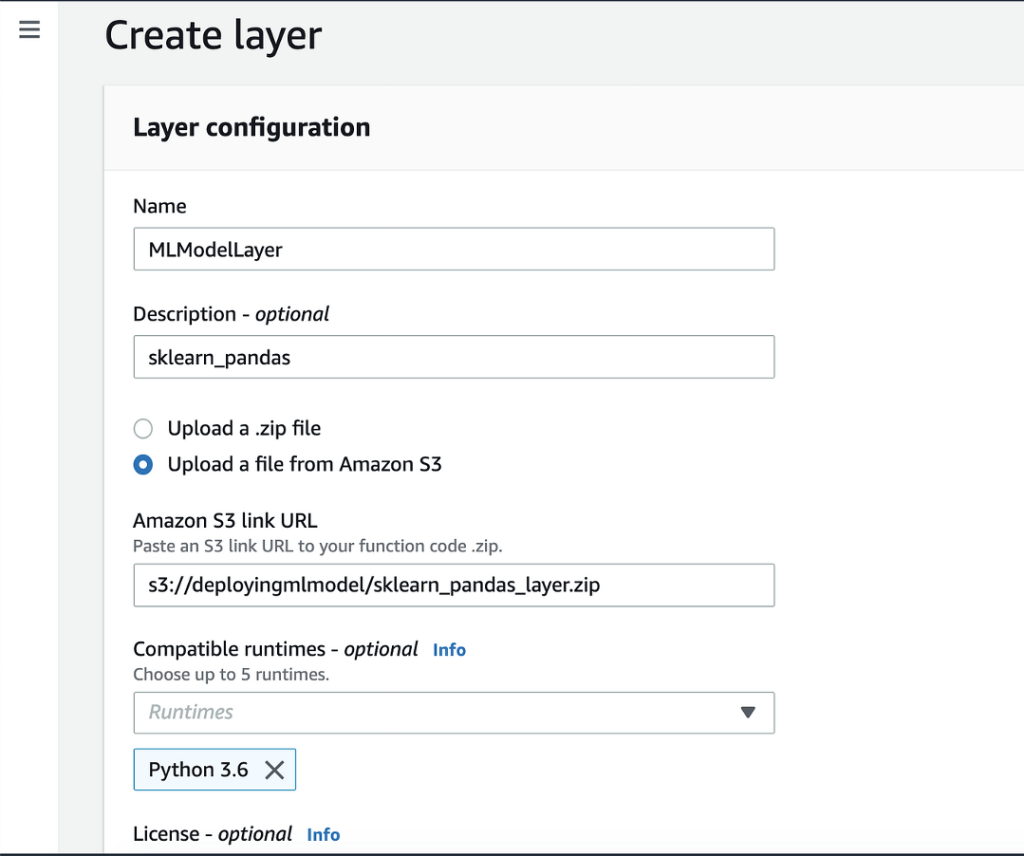Screen dimensions: 1024x856
Task: Open the navigation sidebar hamburger menu
Action: (29, 30)
